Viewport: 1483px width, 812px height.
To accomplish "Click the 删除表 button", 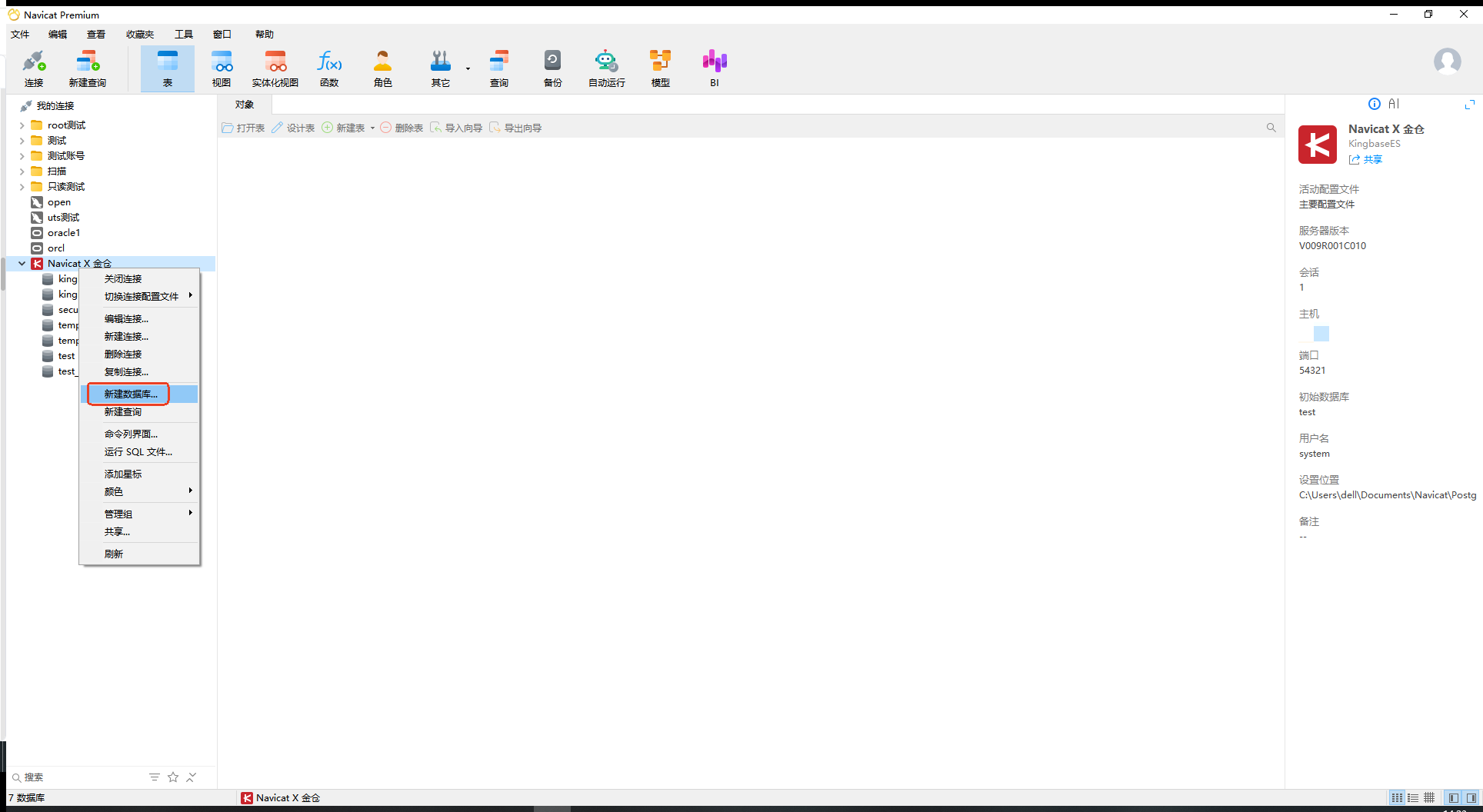I will [x=402, y=128].
